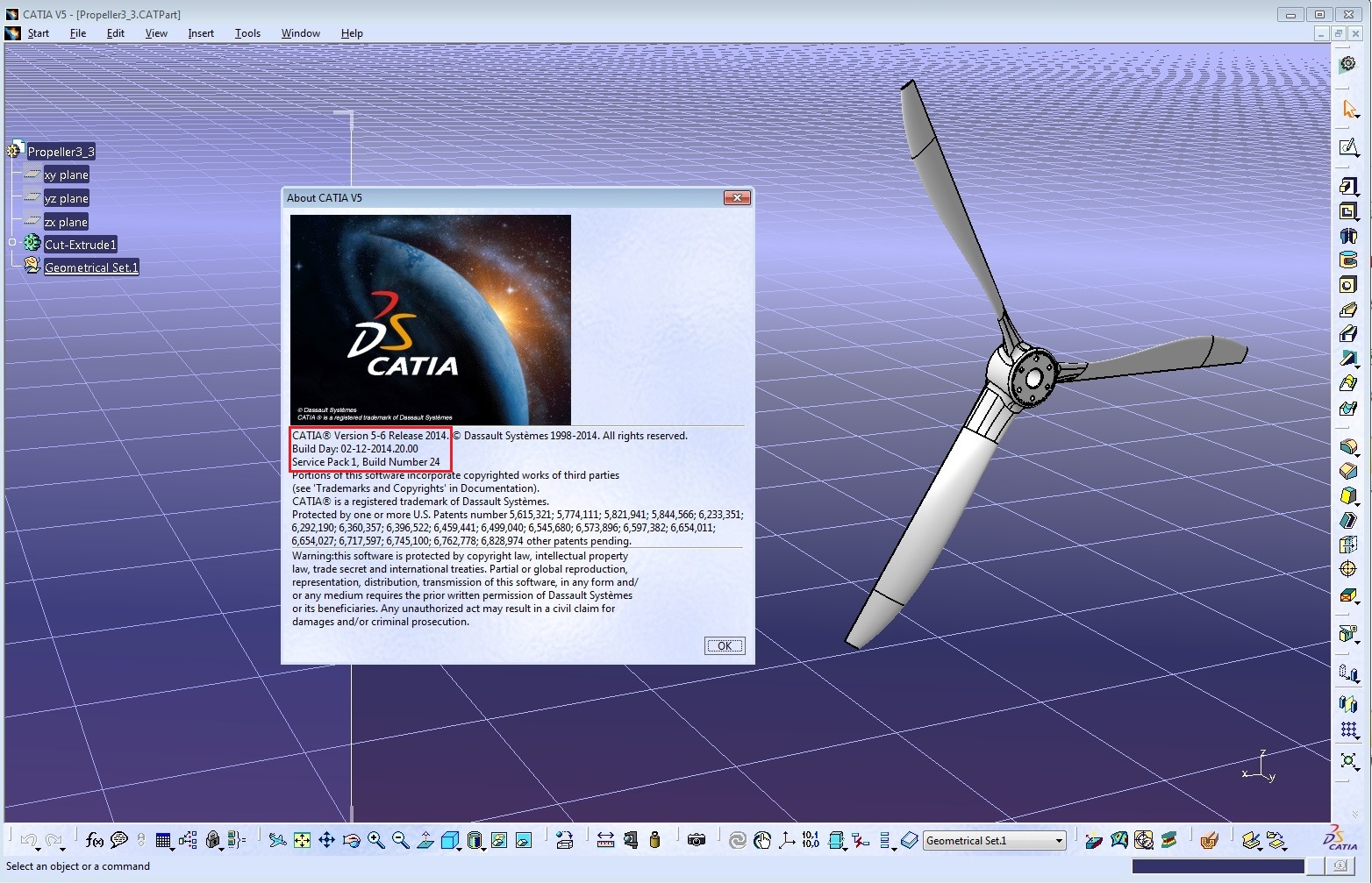Toggle Fly Mode airplane icon
This screenshot has width=1372, height=883.
[x=277, y=840]
